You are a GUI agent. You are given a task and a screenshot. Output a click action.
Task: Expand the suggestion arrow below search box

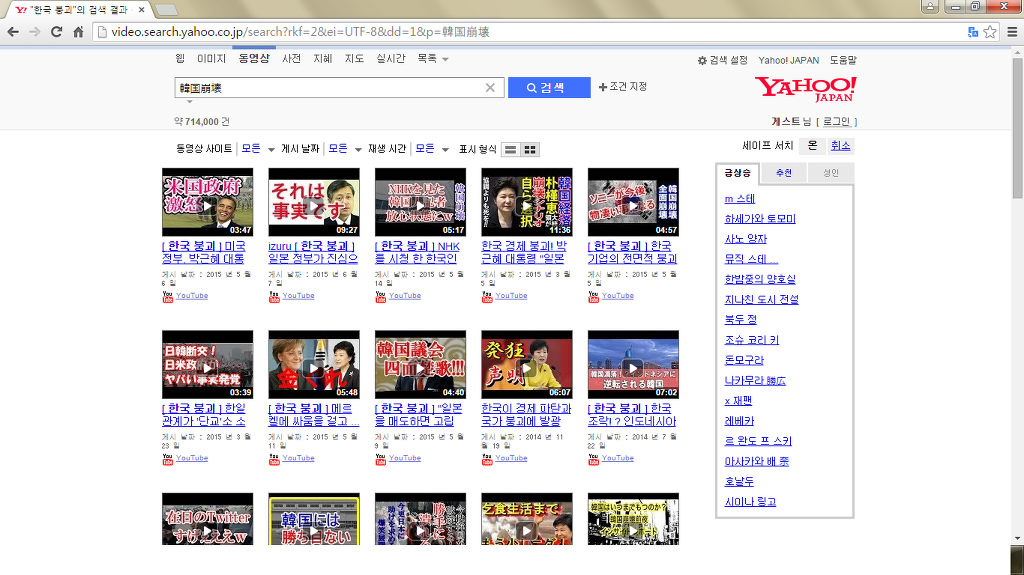click(x=189, y=101)
